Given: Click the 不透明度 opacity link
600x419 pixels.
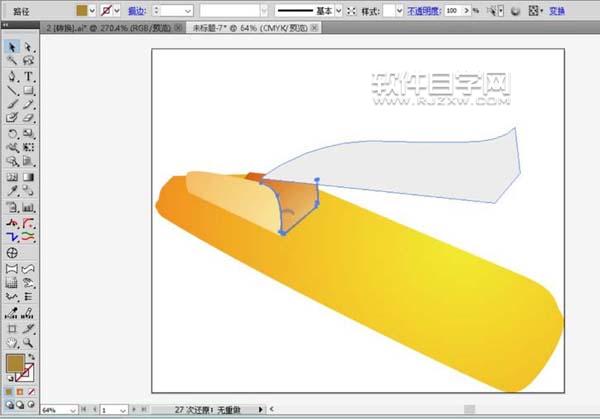Looking at the screenshot, I should click(424, 9).
